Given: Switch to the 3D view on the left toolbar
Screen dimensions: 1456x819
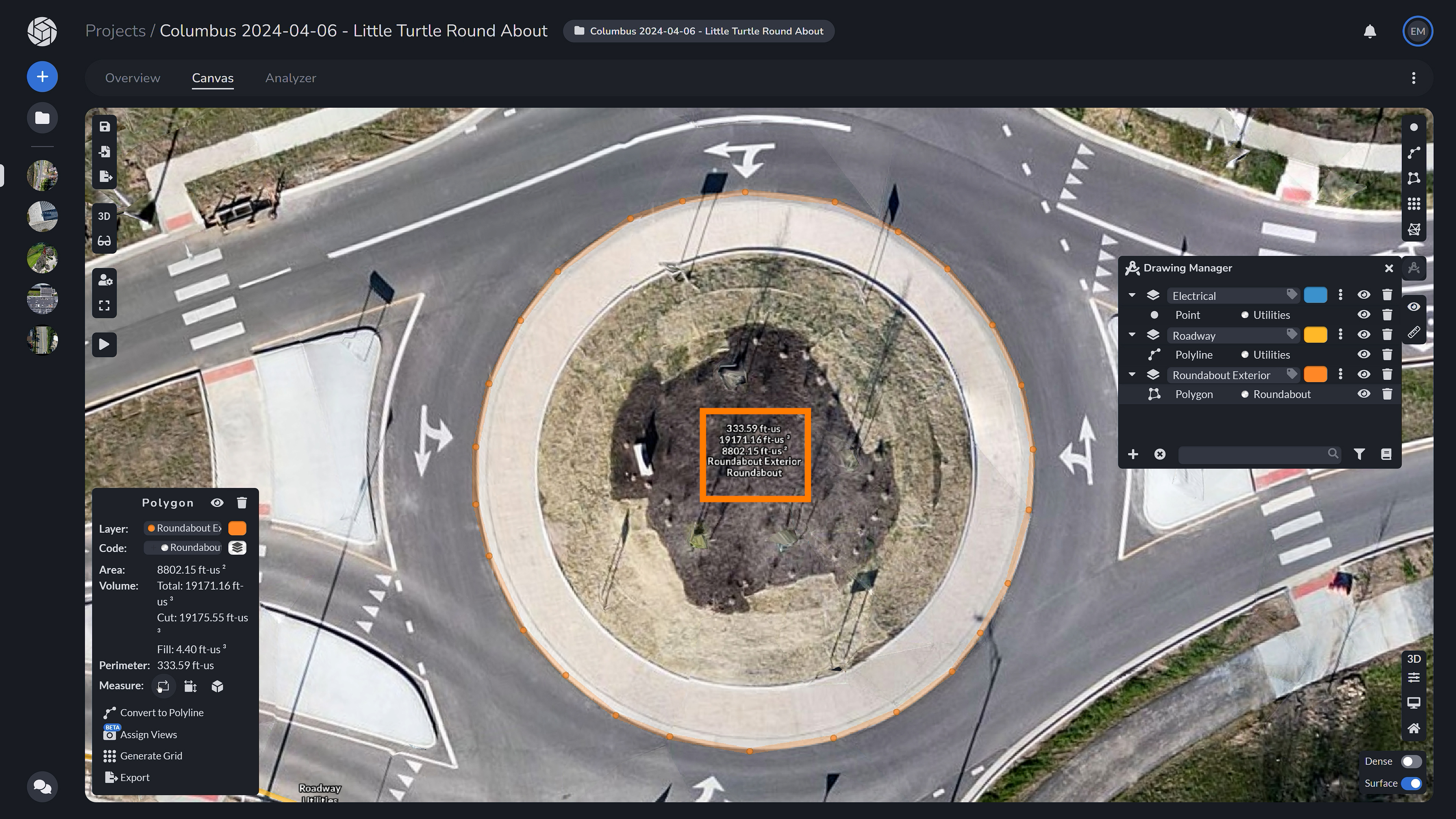Looking at the screenshot, I should coord(104,216).
